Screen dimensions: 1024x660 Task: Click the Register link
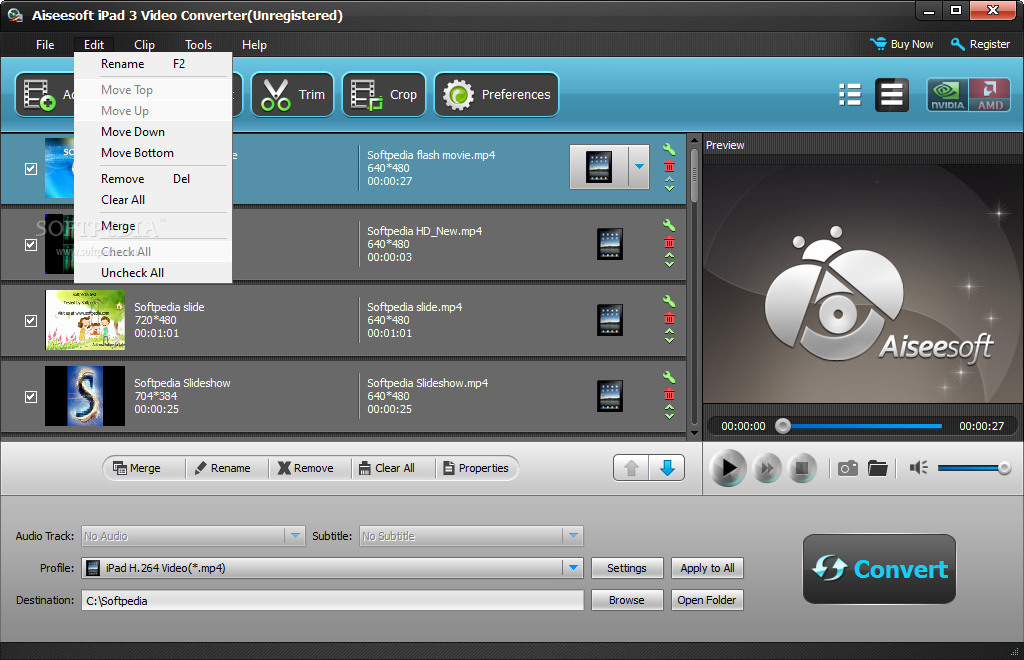click(980, 44)
